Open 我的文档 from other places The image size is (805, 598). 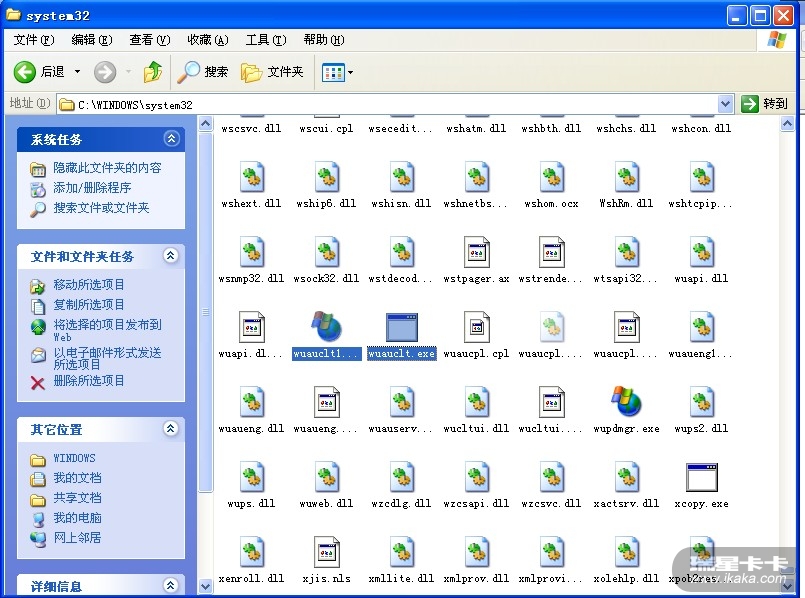coord(77,478)
